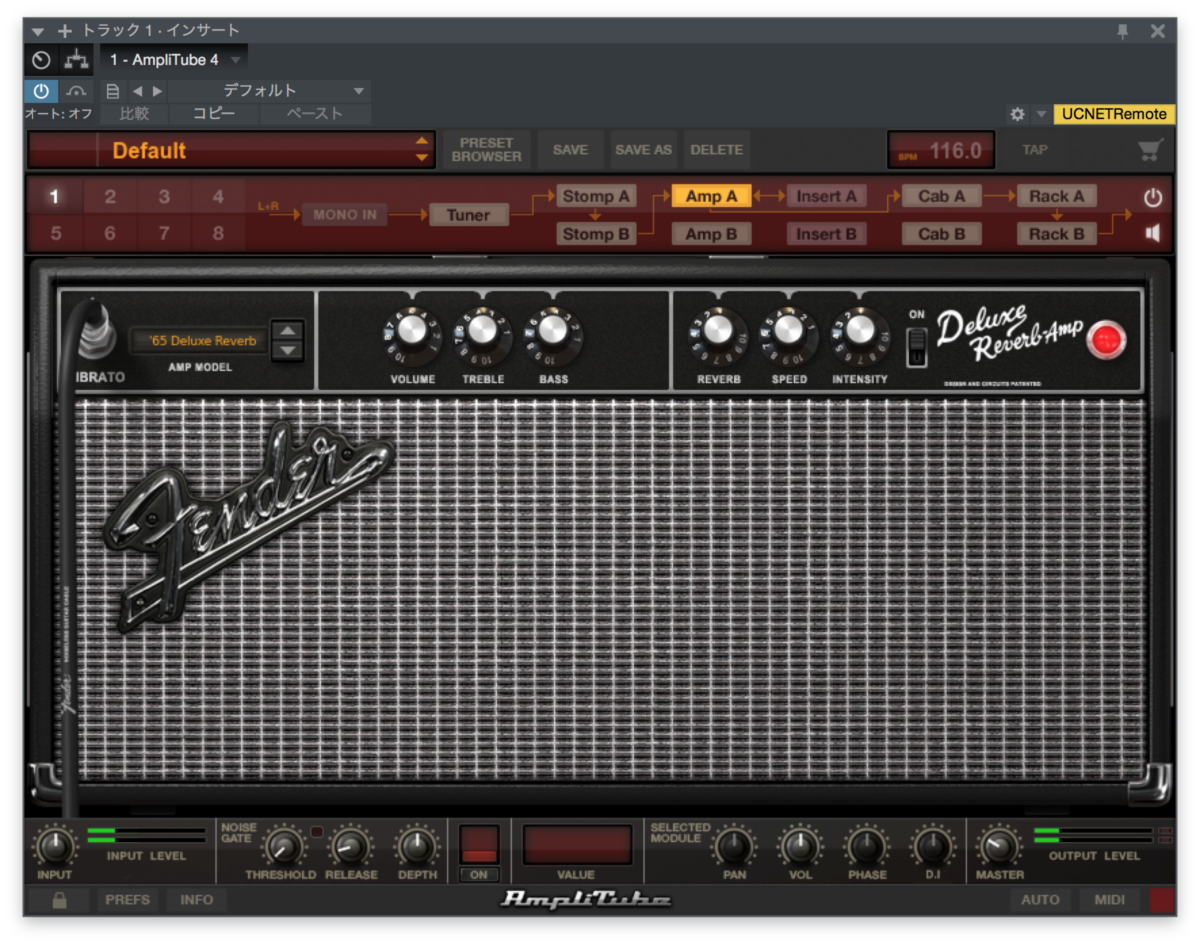The image size is (1200, 945).
Task: Go to next preset arrow
Action: tap(157, 91)
